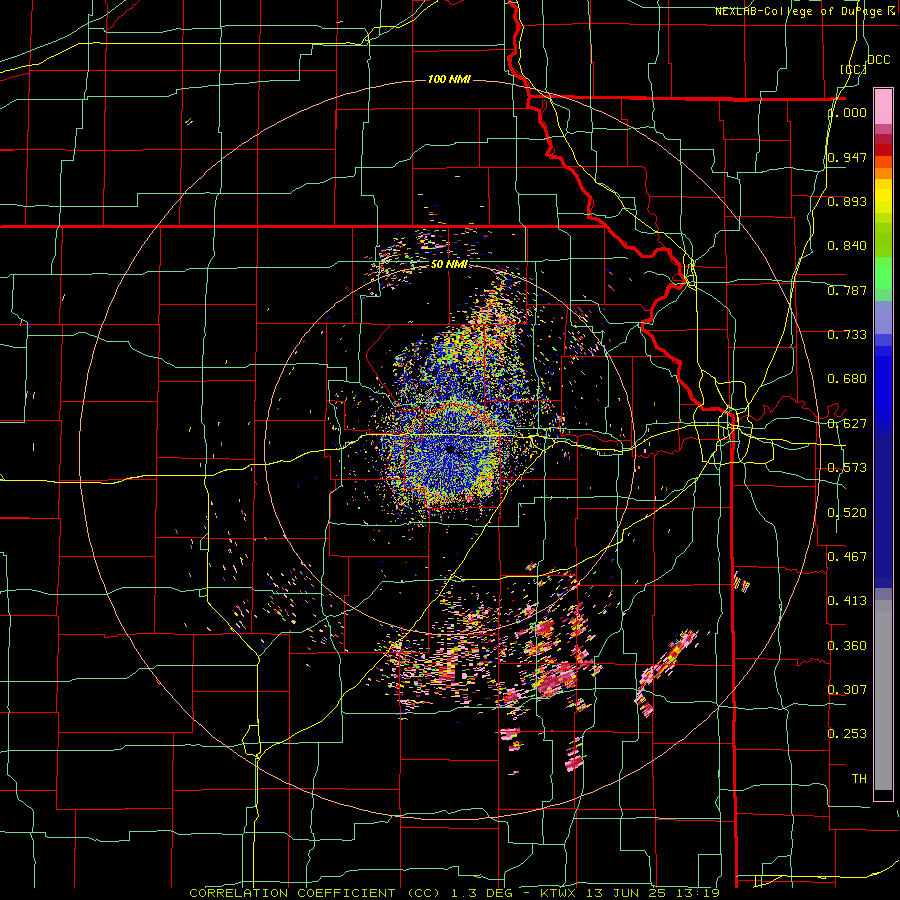Click the black radar site dot at map center
The height and width of the screenshot is (900, 900).
pyautogui.click(x=450, y=449)
